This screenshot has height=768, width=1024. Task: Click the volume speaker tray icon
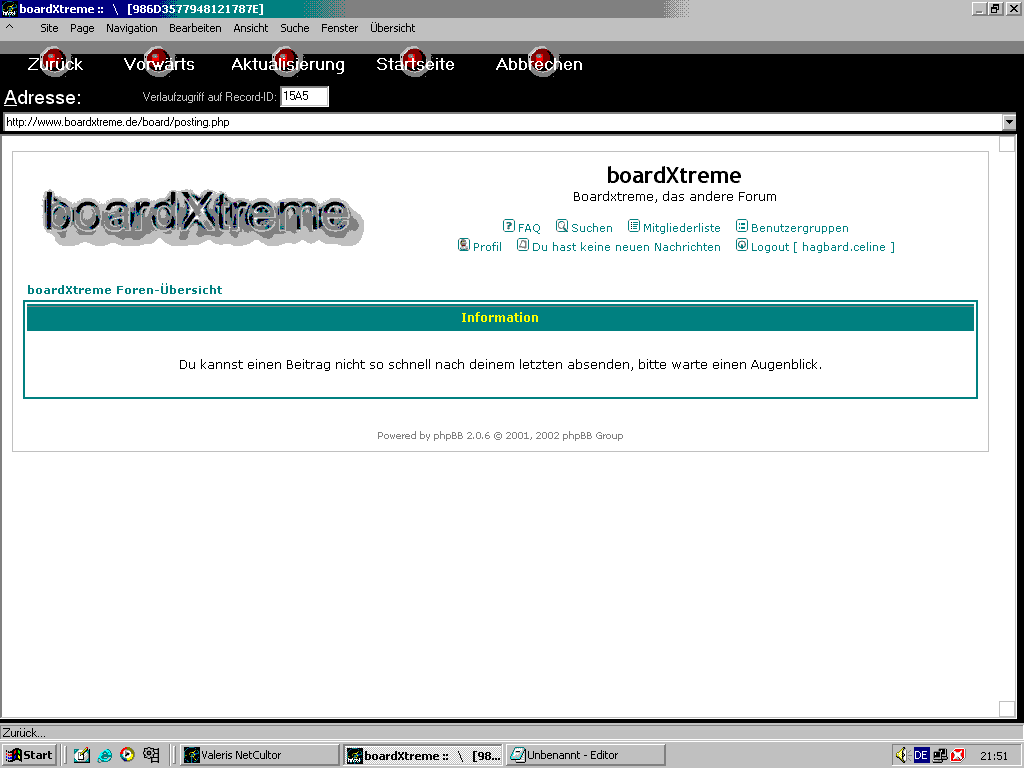click(x=901, y=755)
